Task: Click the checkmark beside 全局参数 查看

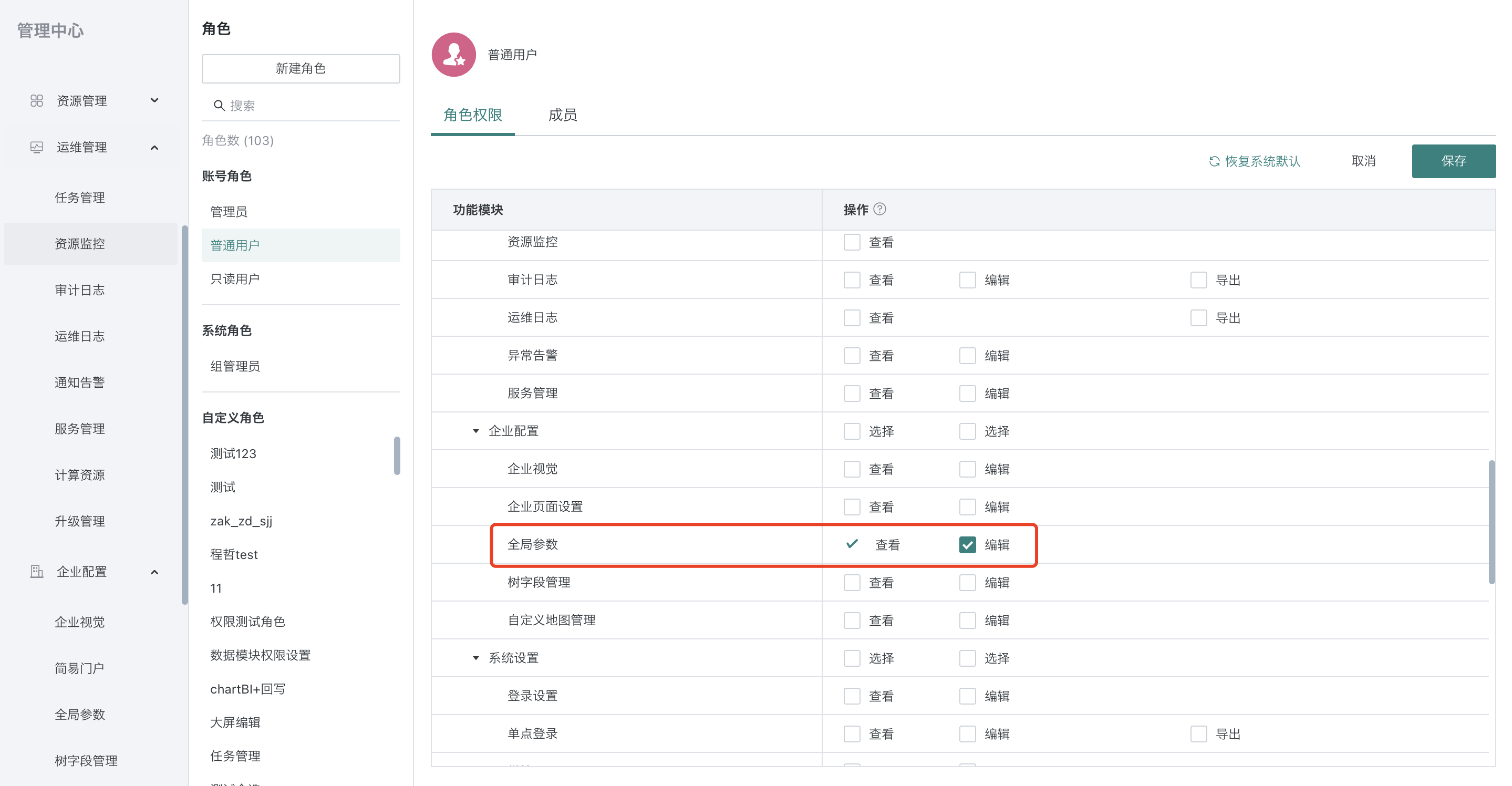Action: [852, 544]
